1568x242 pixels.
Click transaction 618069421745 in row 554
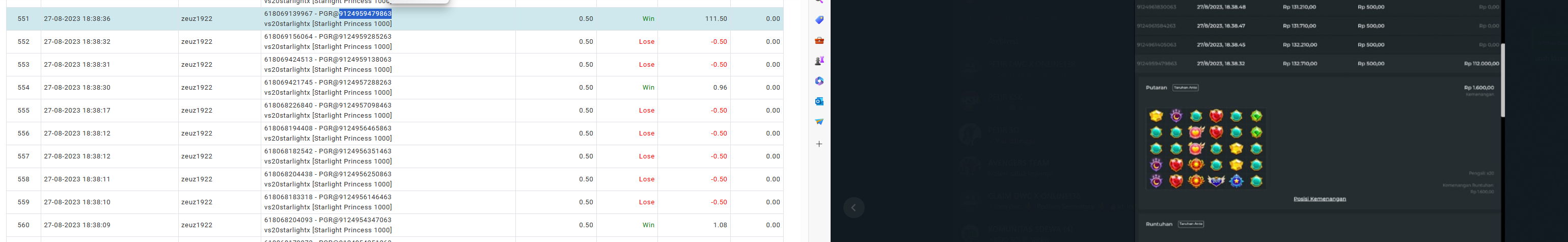pos(289,83)
